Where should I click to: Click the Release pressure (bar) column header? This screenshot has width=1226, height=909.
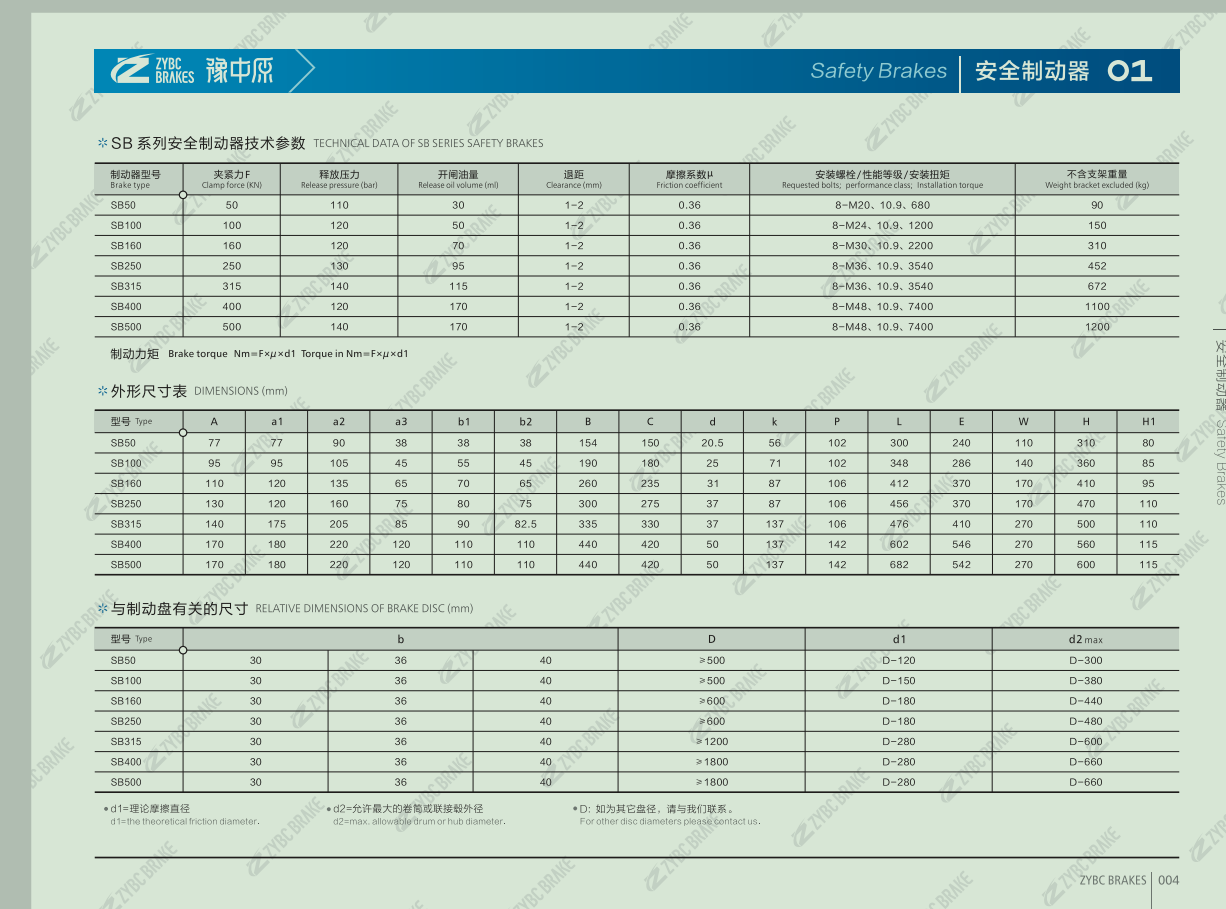[339, 179]
